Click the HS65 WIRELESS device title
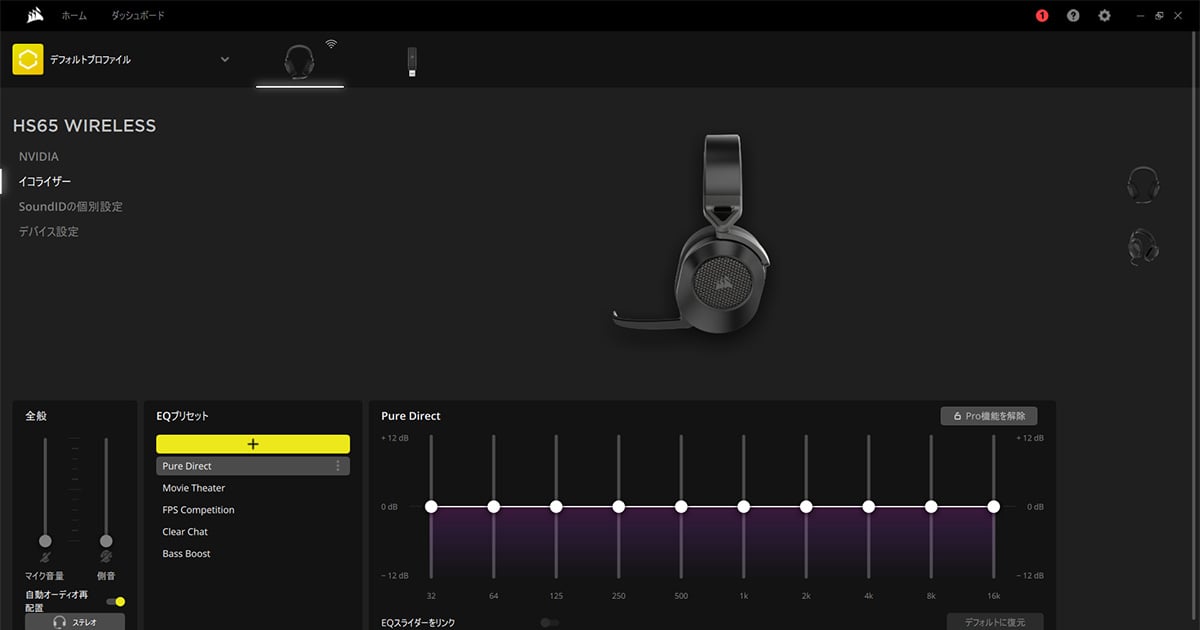The image size is (1200, 630). click(84, 126)
